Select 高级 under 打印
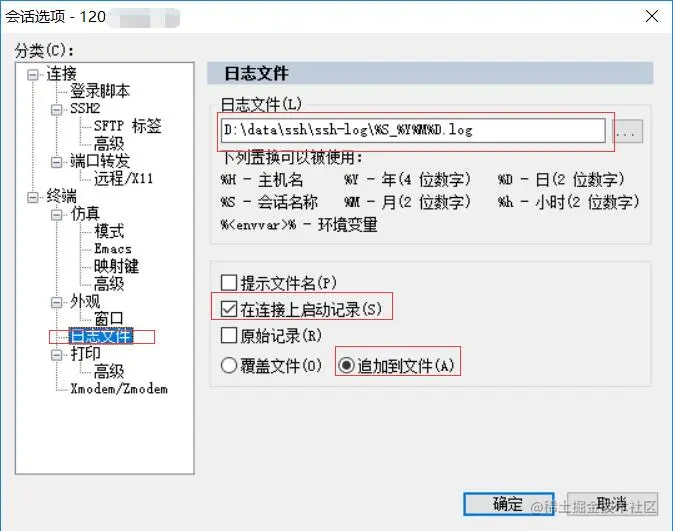Viewport: 673px width, 531px height. pyautogui.click(x=109, y=371)
